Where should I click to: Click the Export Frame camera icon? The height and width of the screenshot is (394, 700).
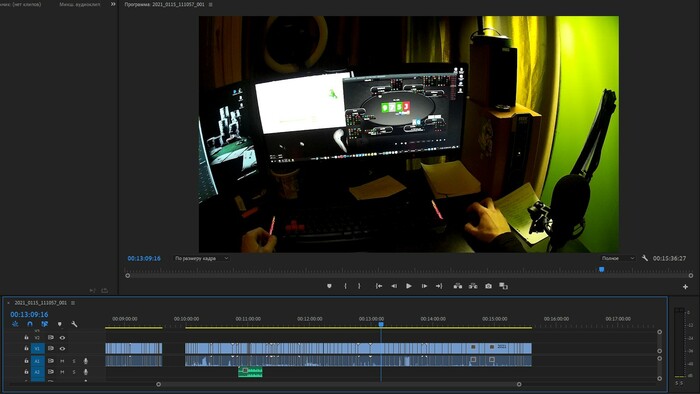[488, 286]
